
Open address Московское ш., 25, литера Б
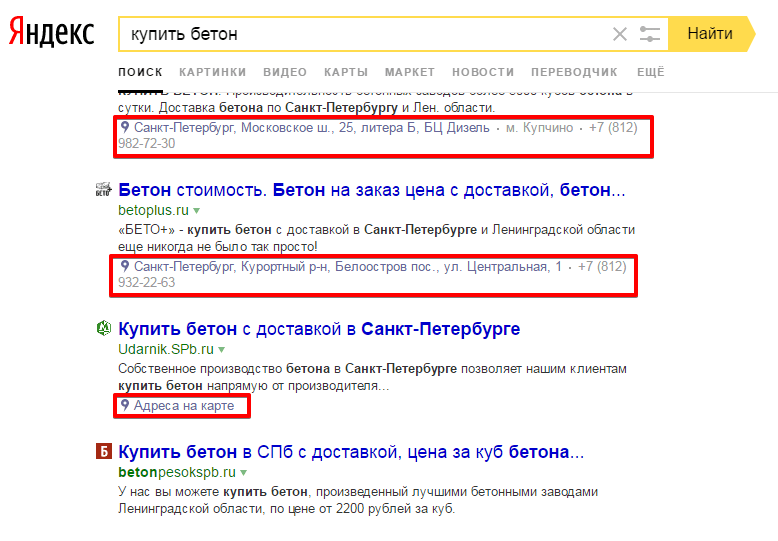(x=312, y=128)
